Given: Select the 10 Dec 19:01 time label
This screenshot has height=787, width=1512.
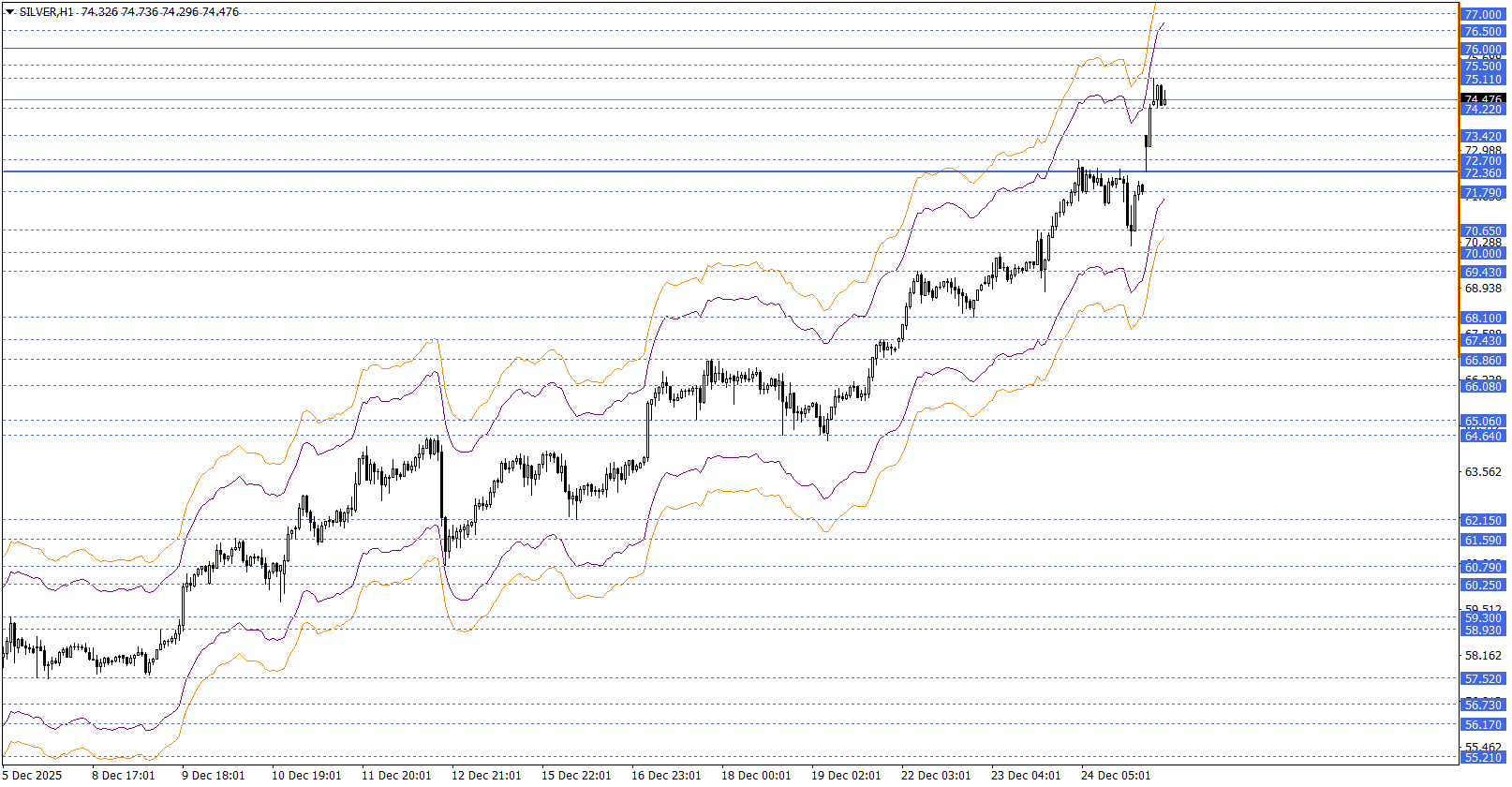Looking at the screenshot, I should click(x=306, y=775).
